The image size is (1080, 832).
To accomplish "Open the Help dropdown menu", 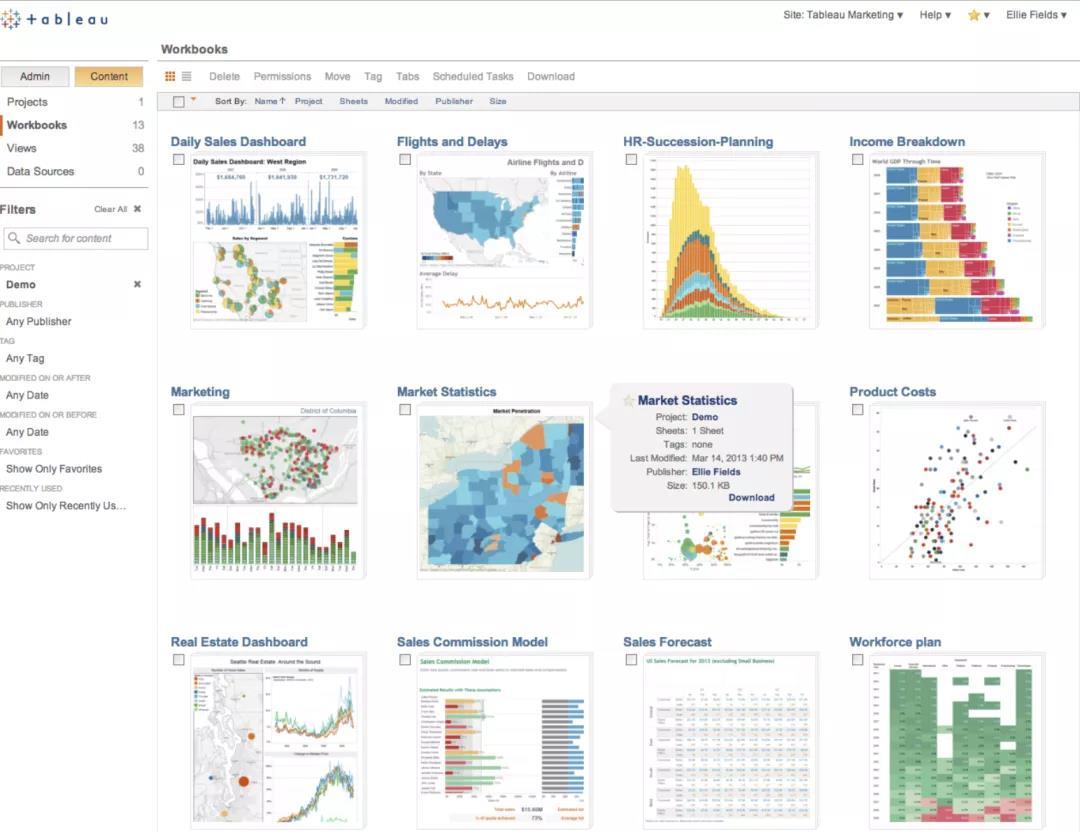I will [x=935, y=15].
